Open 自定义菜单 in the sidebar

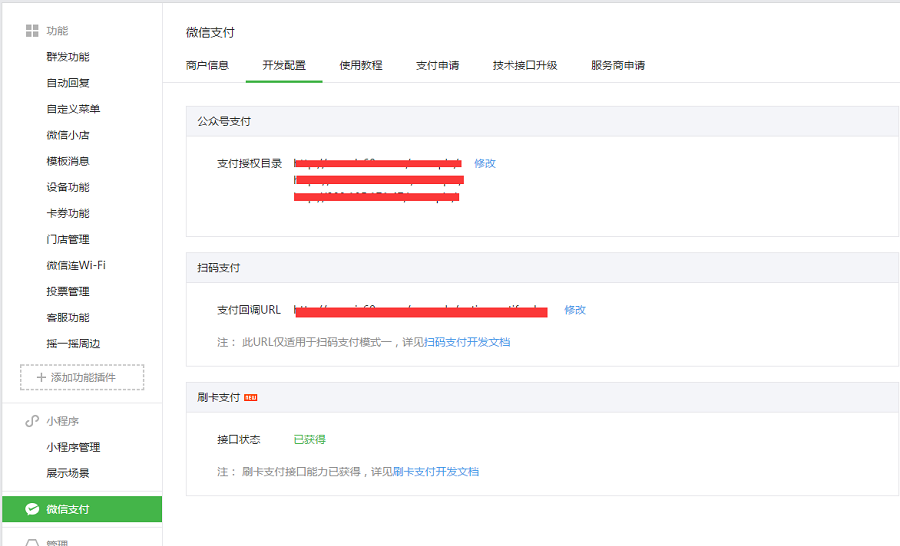pos(73,109)
